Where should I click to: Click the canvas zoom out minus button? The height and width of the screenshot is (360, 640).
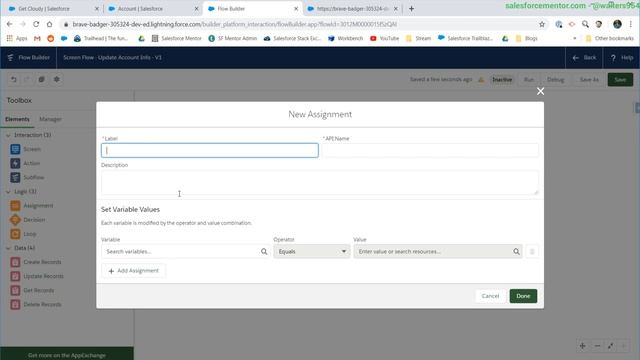point(597,346)
